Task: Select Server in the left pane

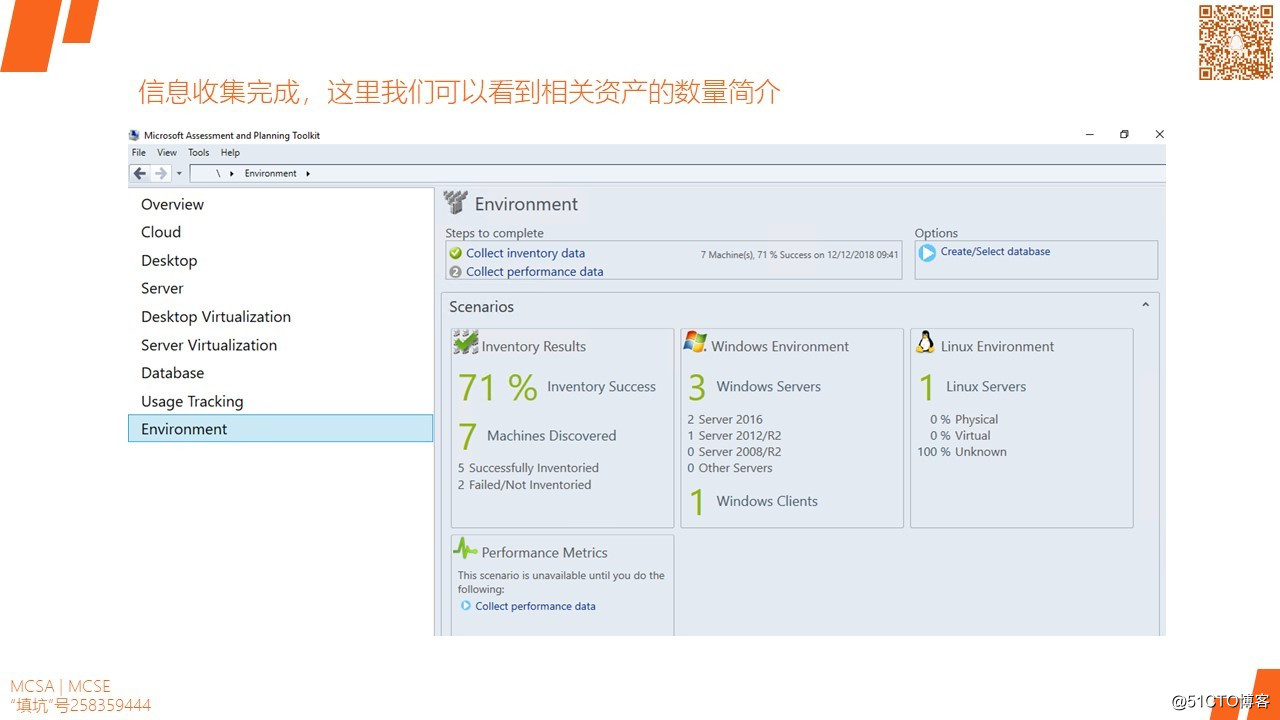Action: tap(280, 288)
